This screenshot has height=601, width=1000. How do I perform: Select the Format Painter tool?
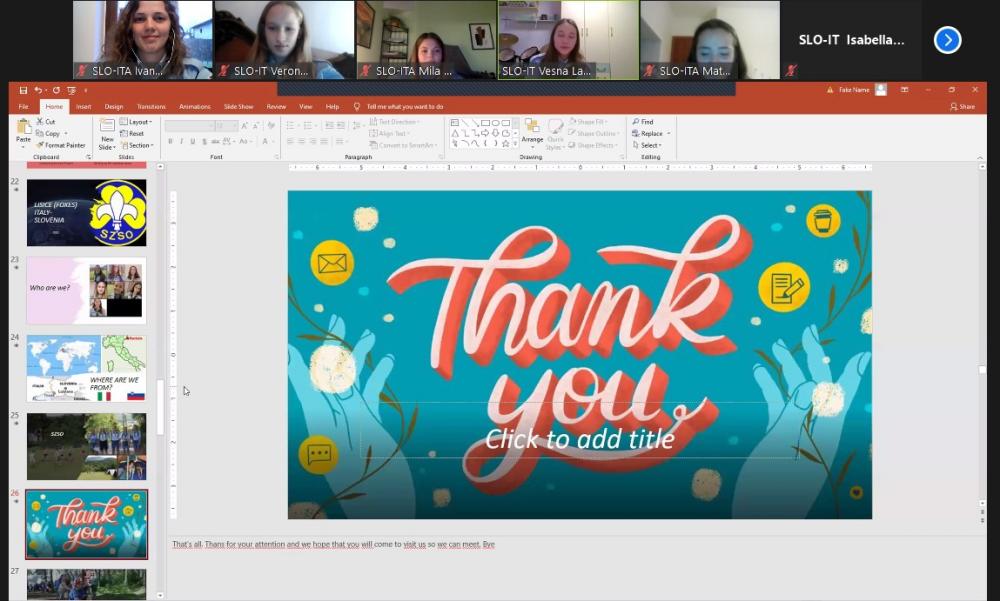tap(61, 145)
